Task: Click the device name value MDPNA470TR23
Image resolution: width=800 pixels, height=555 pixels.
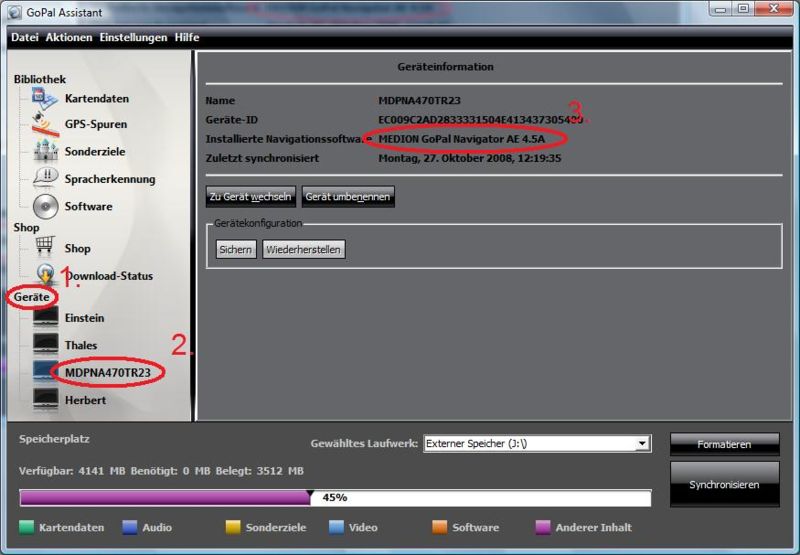Action: tap(419, 100)
